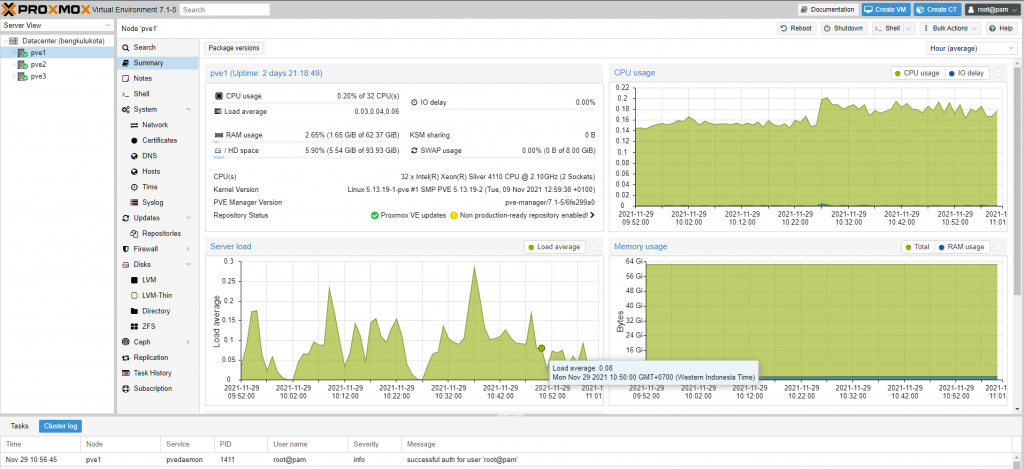Switch to the Cluster log tab
Screen dimensions: 1024x469
60,426
